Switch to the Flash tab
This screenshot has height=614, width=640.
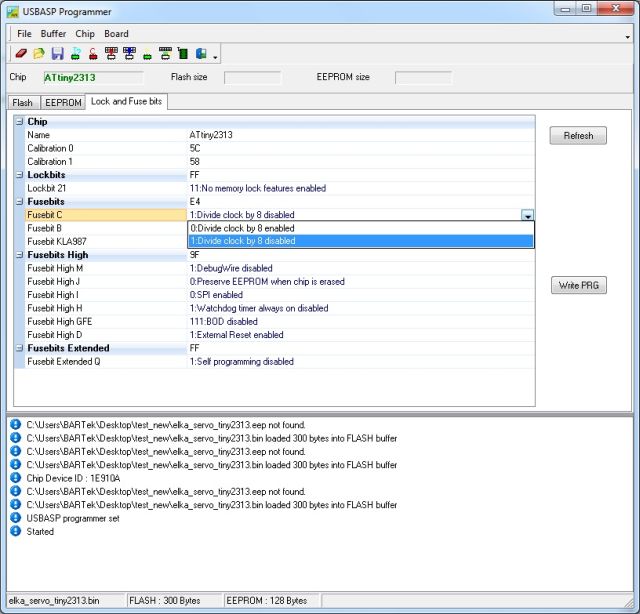pyautogui.click(x=22, y=102)
